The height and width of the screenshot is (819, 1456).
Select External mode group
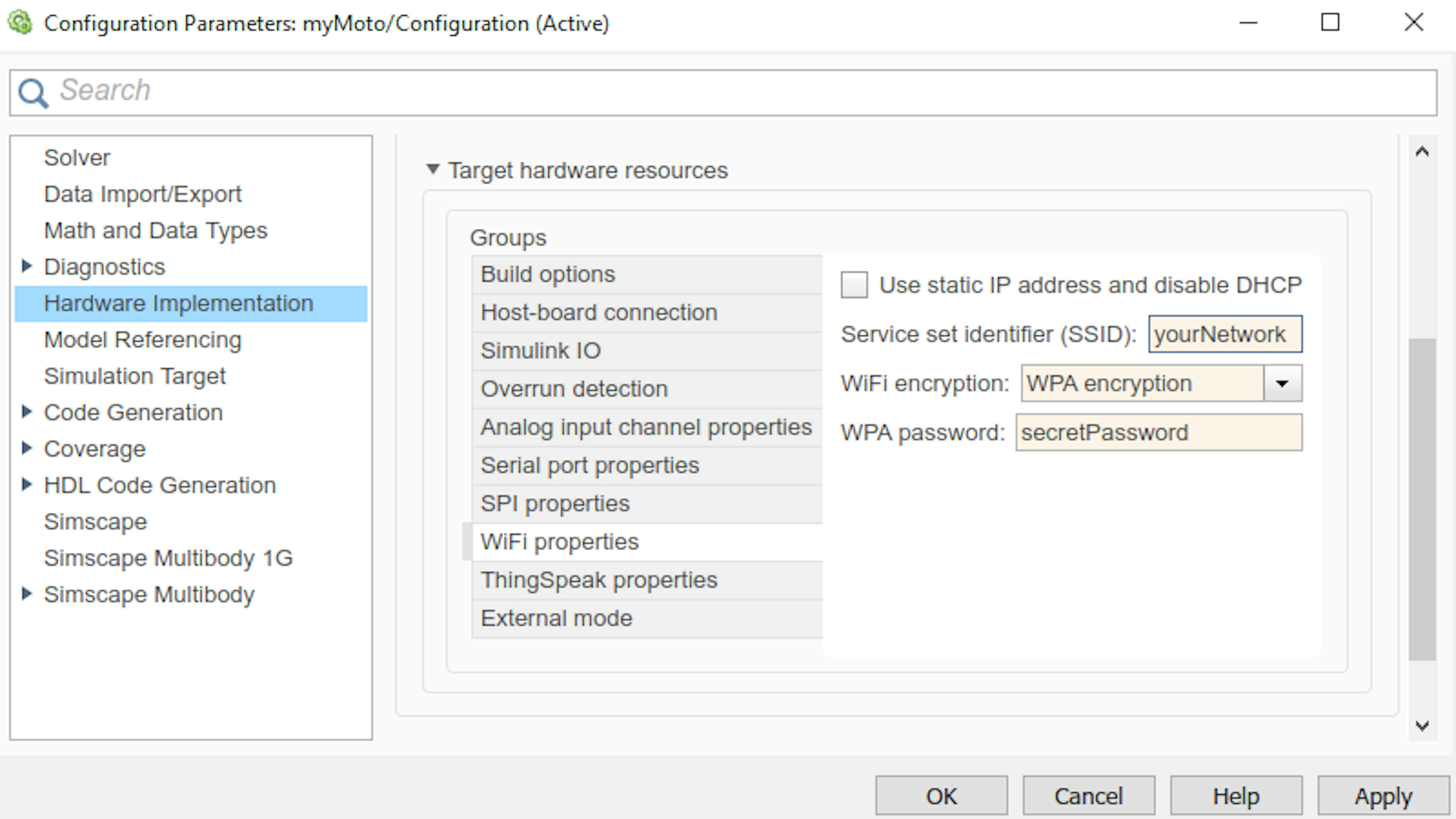(647, 618)
